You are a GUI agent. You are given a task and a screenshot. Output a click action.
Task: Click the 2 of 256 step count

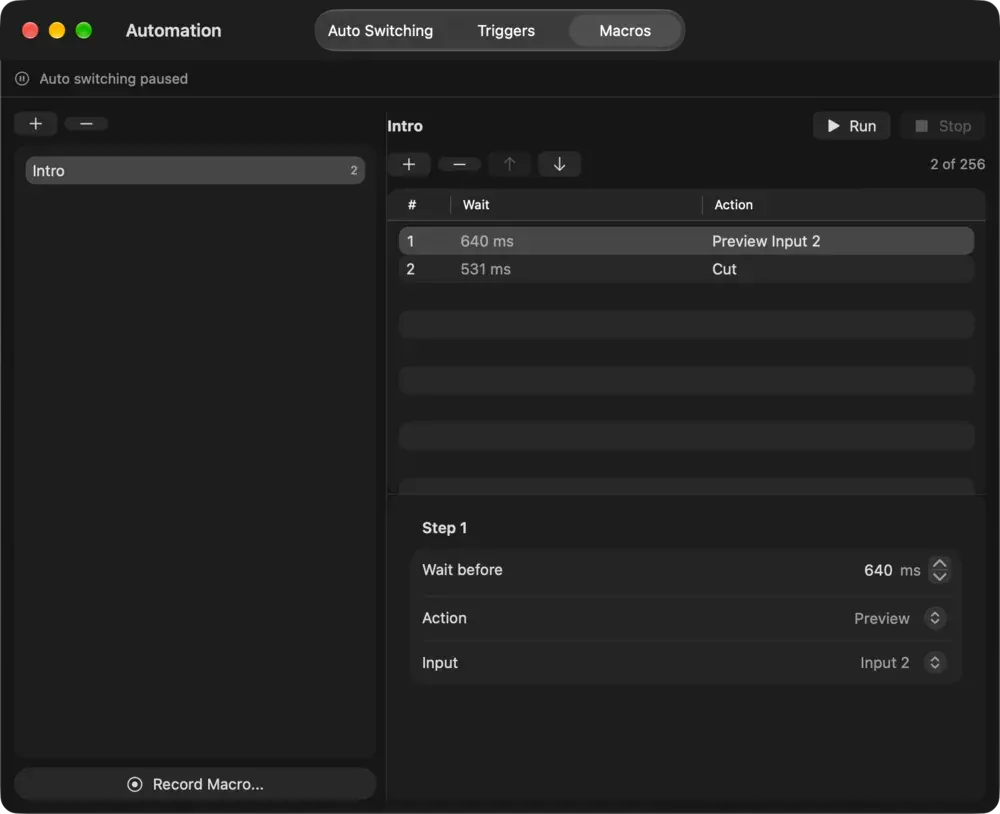957,165
